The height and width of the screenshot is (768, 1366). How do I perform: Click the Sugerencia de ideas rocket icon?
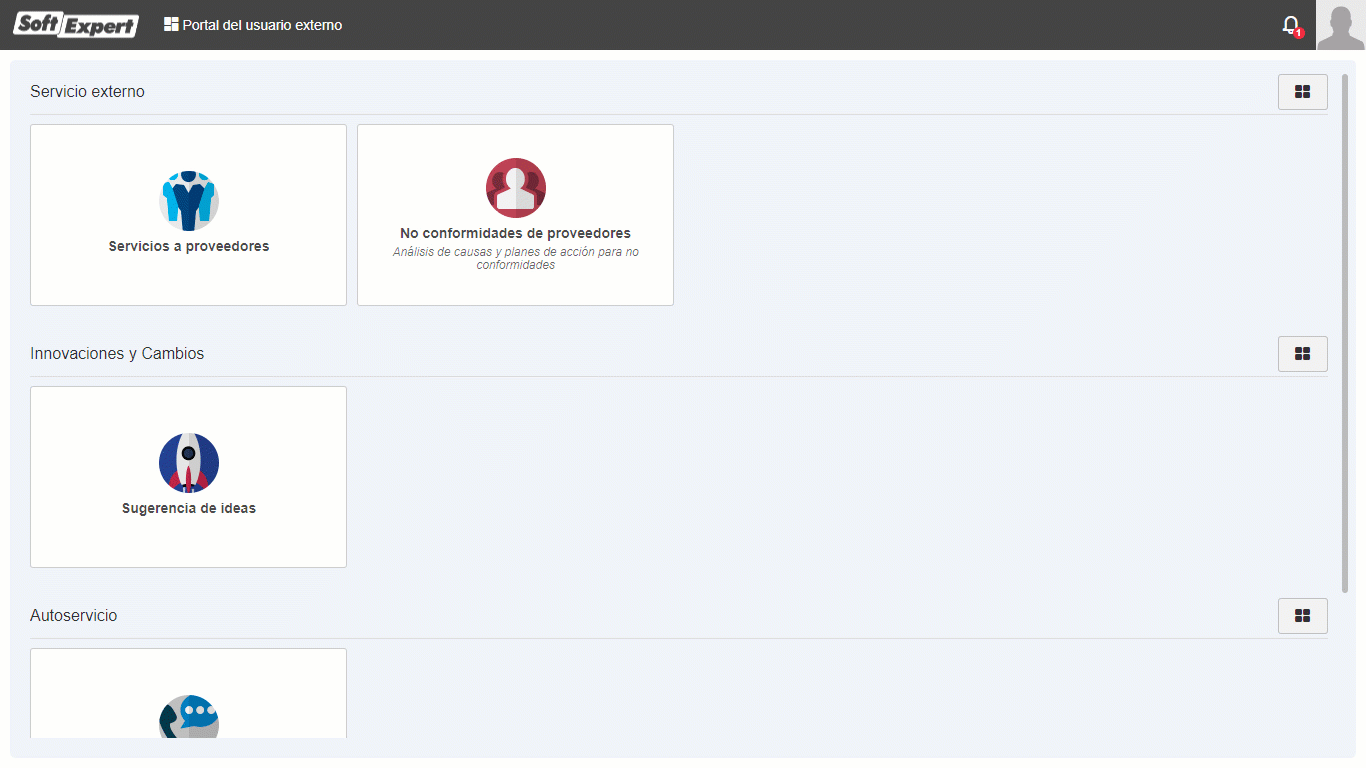click(189, 463)
